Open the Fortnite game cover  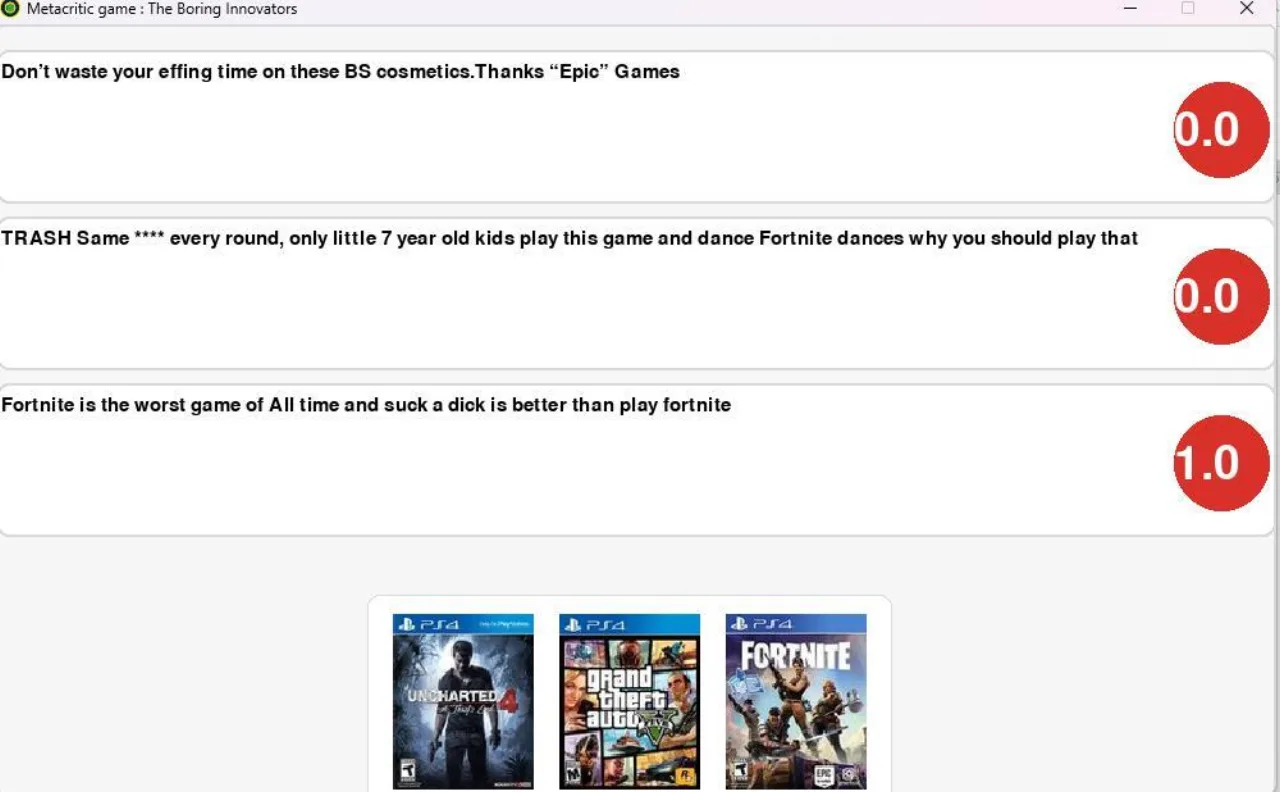[x=796, y=702]
